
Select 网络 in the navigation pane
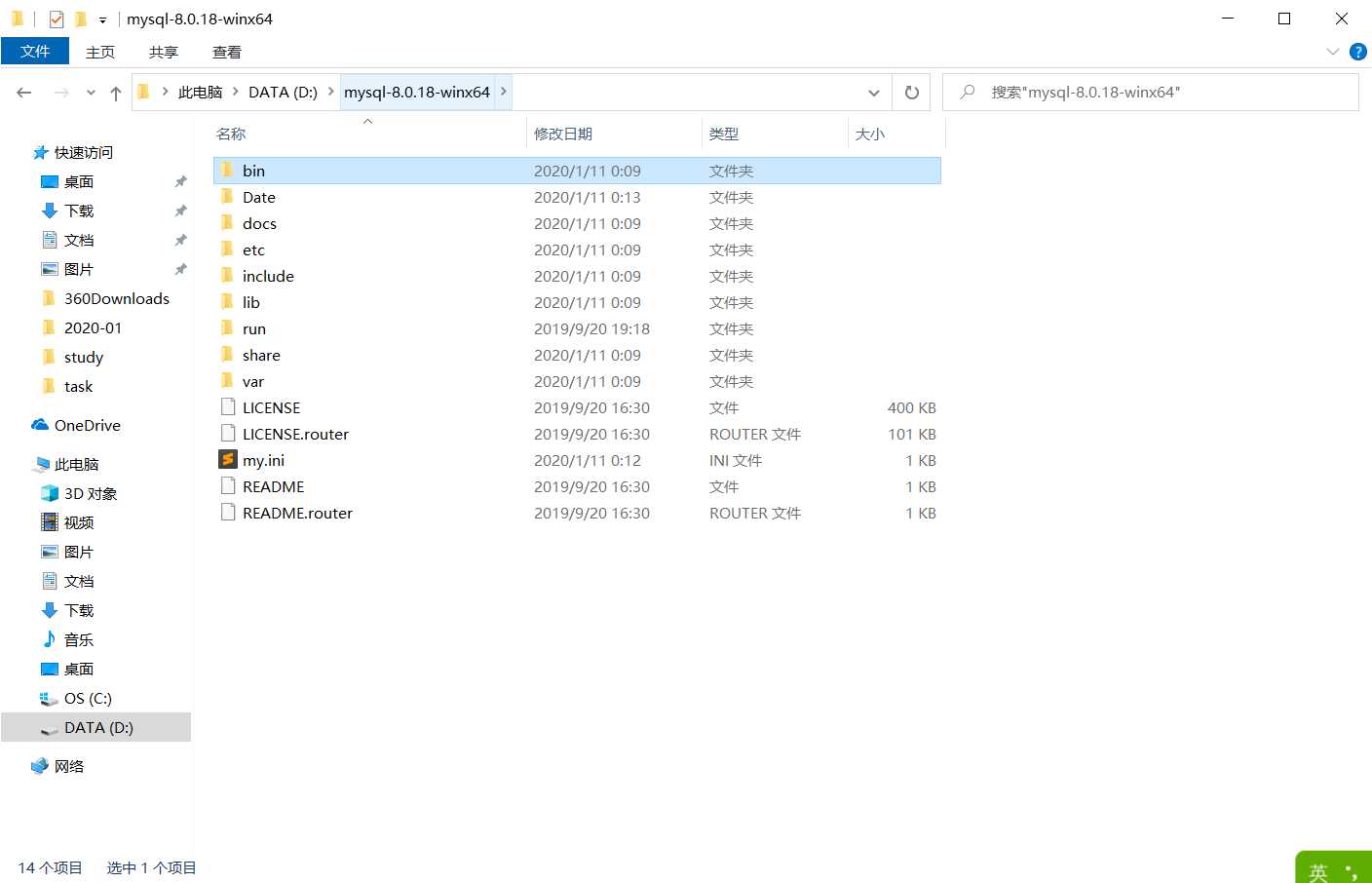pyautogui.click(x=69, y=766)
